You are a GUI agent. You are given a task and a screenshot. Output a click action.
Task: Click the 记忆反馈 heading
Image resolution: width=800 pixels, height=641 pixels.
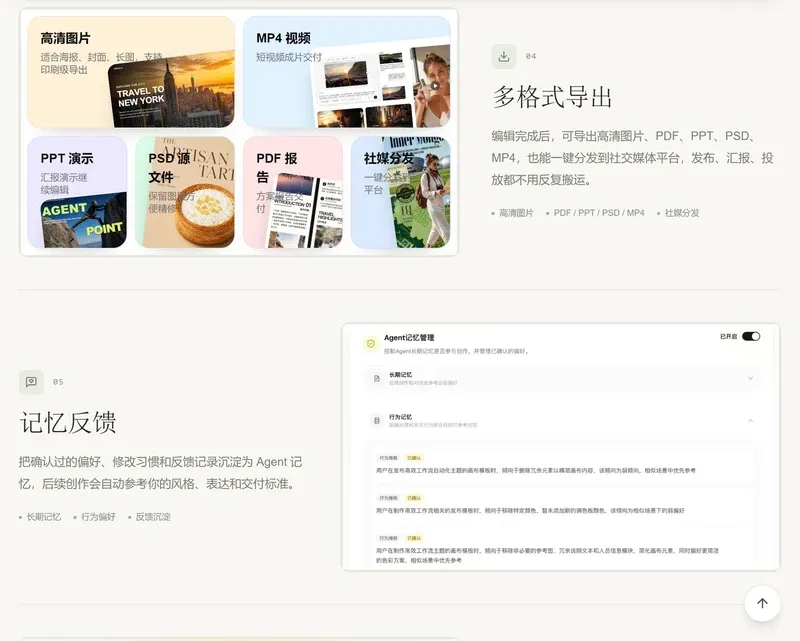pos(68,422)
